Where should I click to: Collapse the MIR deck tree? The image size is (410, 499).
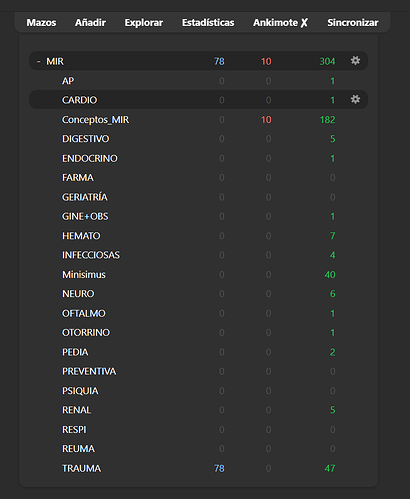39,61
